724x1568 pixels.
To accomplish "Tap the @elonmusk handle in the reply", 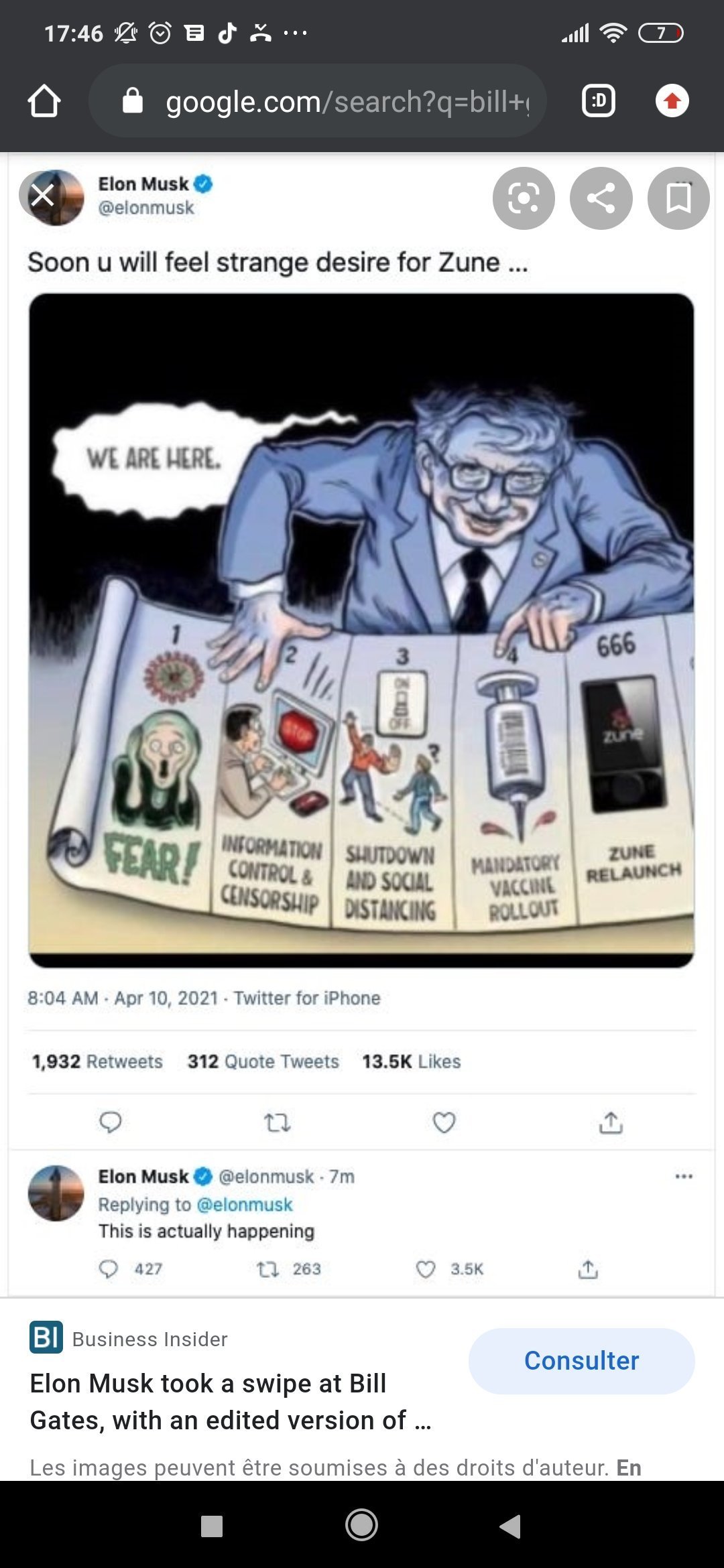I will point(245,1205).
